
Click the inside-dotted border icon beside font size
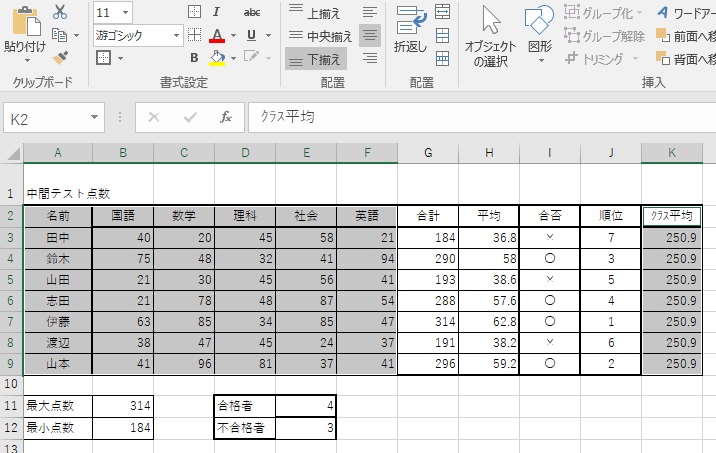click(x=195, y=12)
